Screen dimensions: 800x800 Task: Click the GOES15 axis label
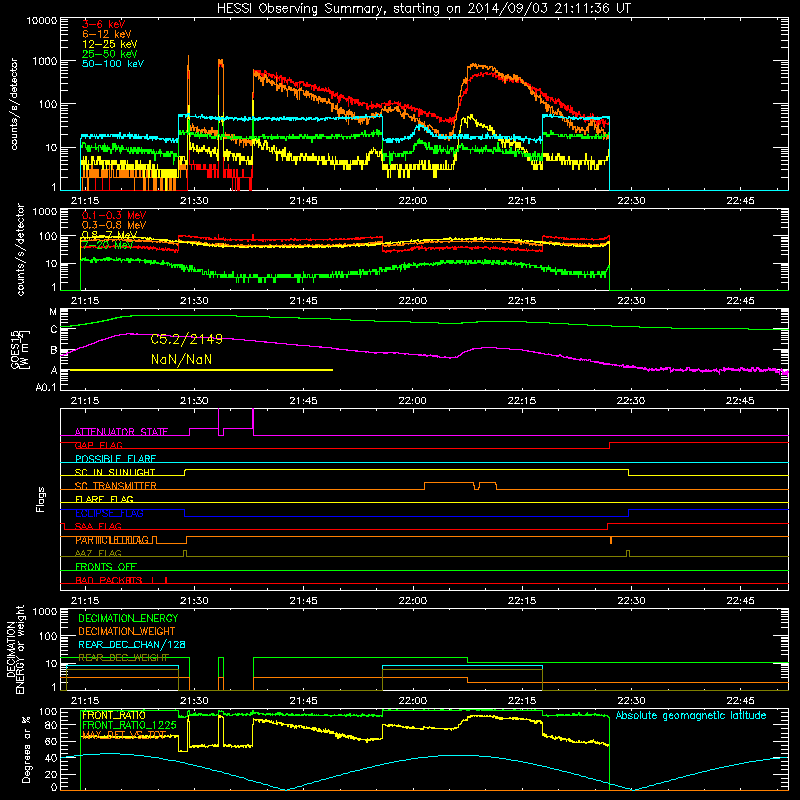click(x=16, y=349)
